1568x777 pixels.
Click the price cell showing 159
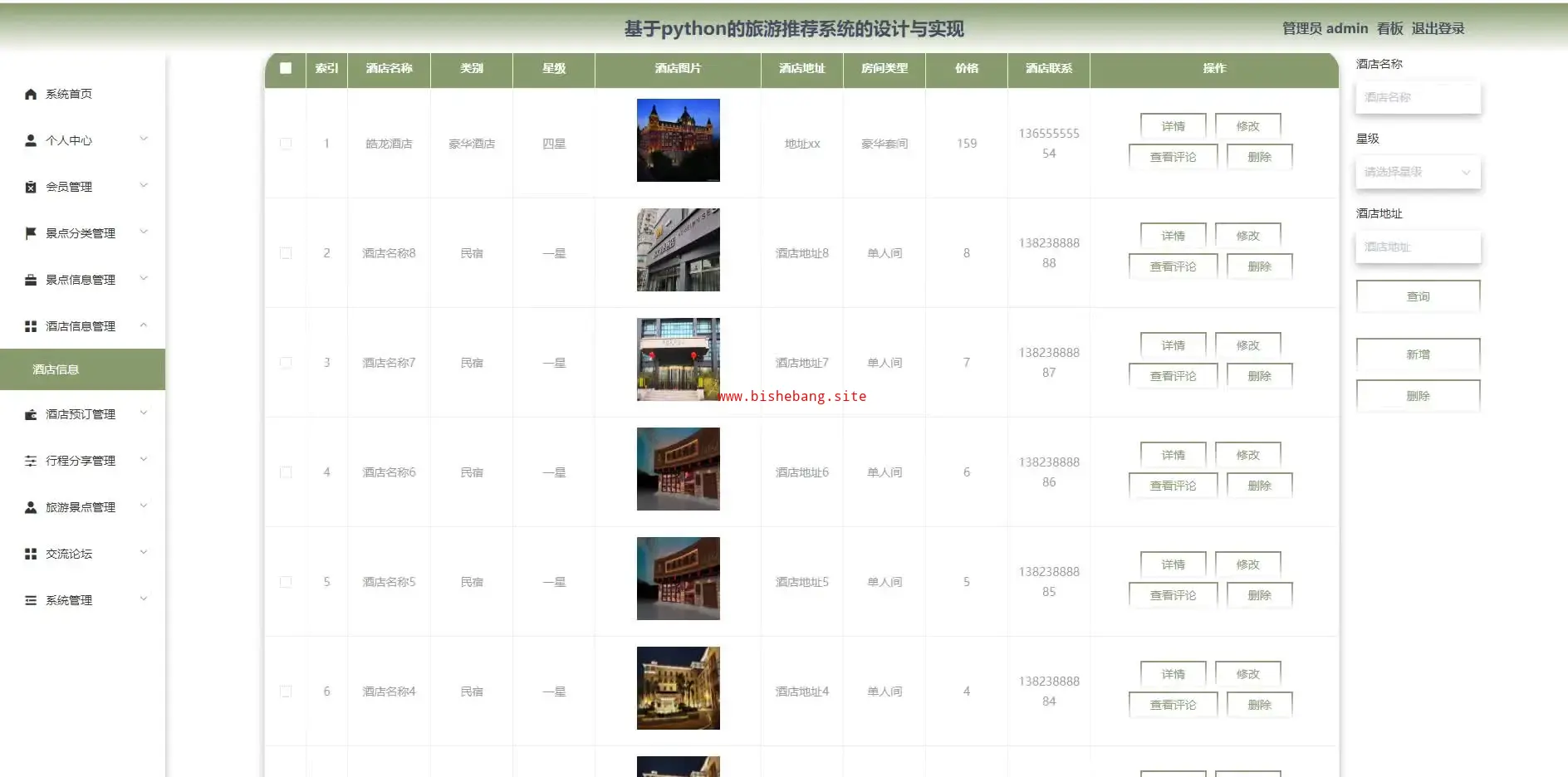(967, 144)
